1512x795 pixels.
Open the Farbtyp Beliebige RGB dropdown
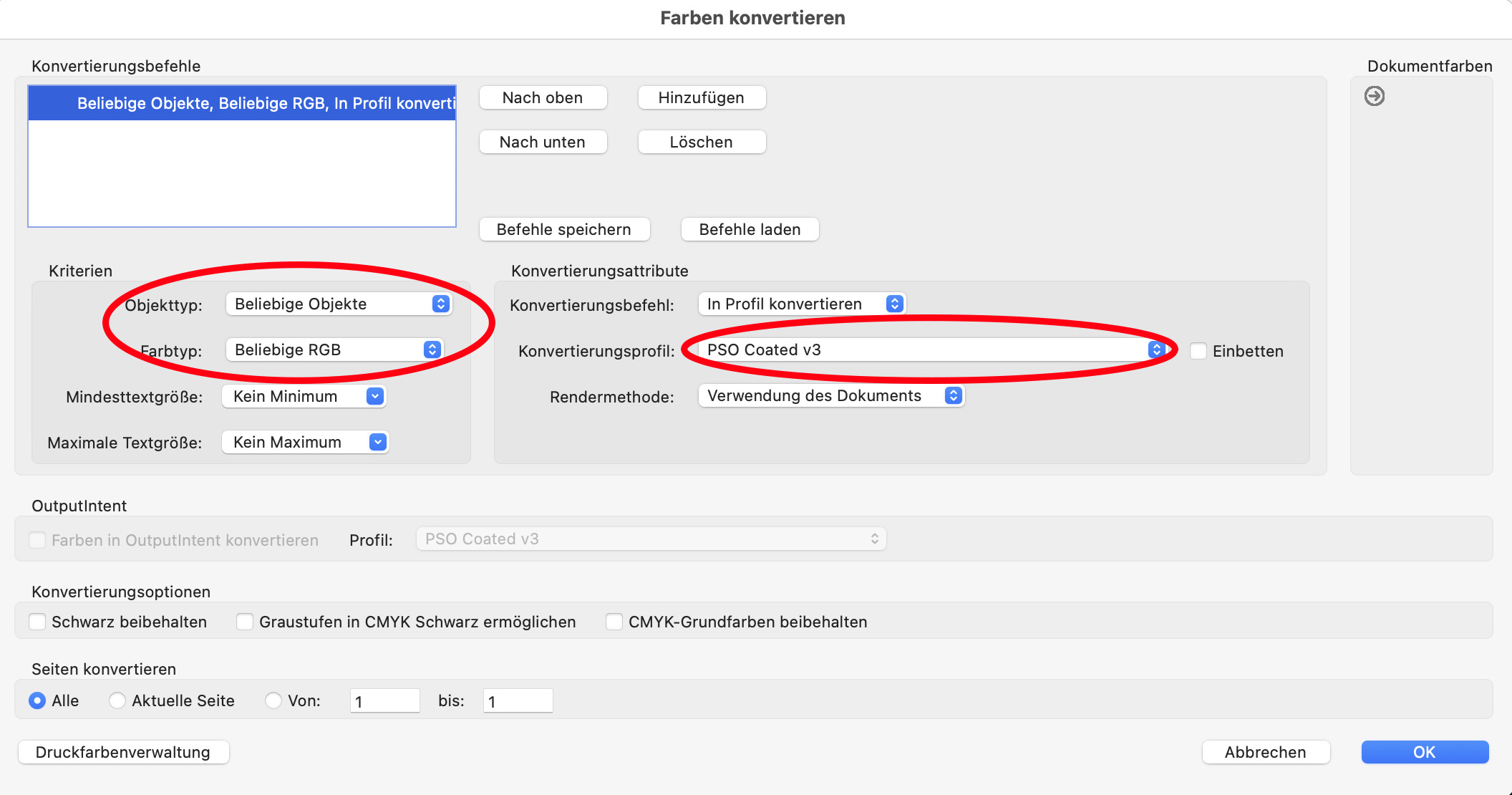pyautogui.click(x=334, y=350)
